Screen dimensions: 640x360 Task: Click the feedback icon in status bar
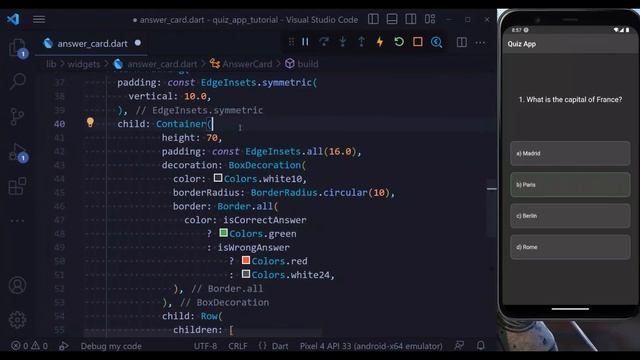point(459,346)
